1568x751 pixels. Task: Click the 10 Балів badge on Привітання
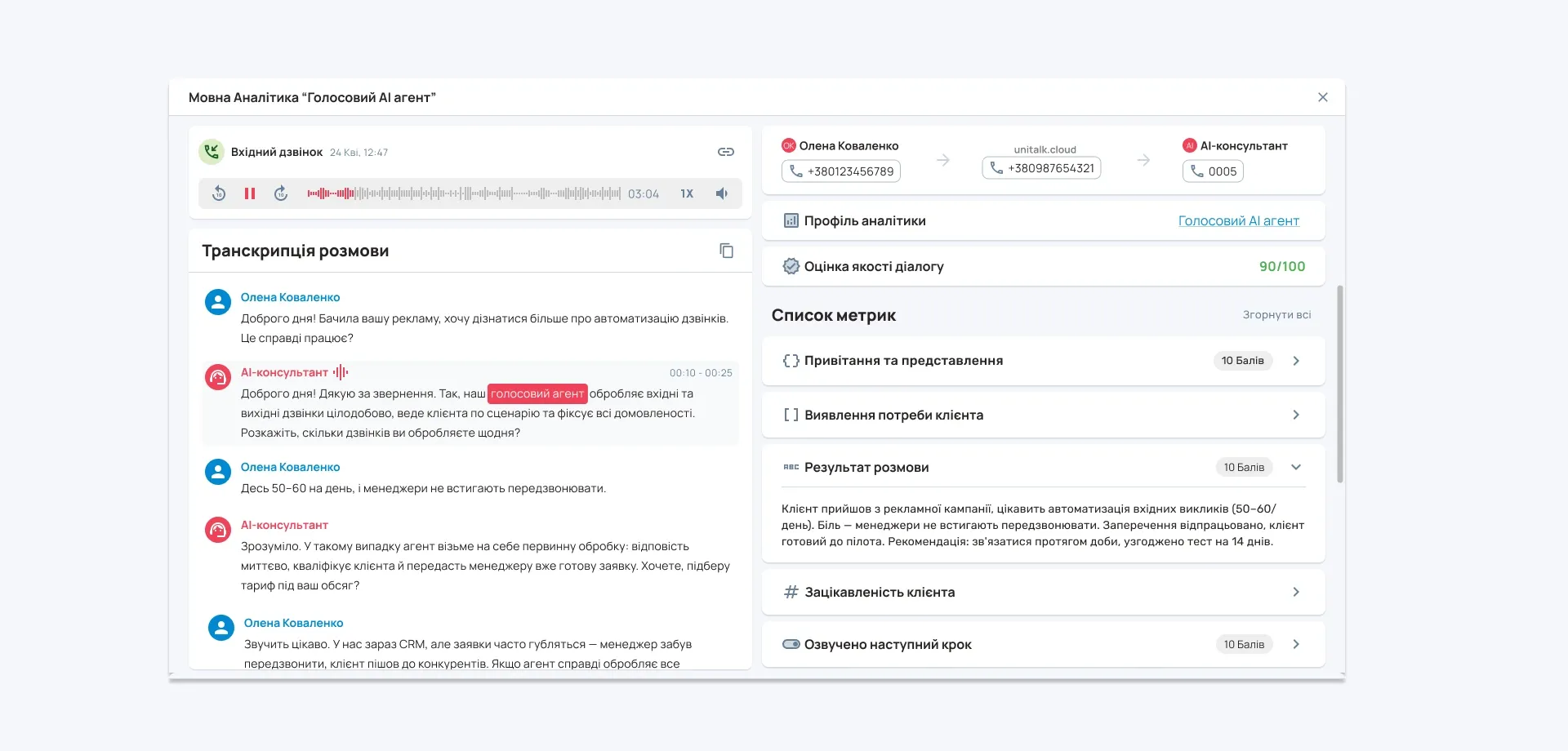(1242, 361)
